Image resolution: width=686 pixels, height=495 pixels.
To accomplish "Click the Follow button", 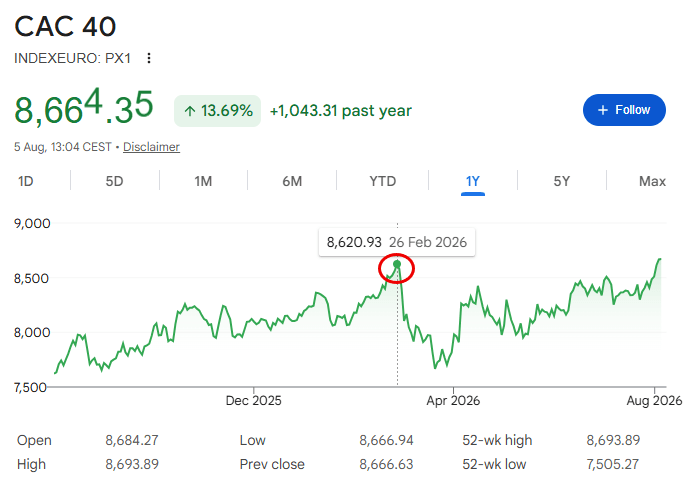I will [x=624, y=110].
